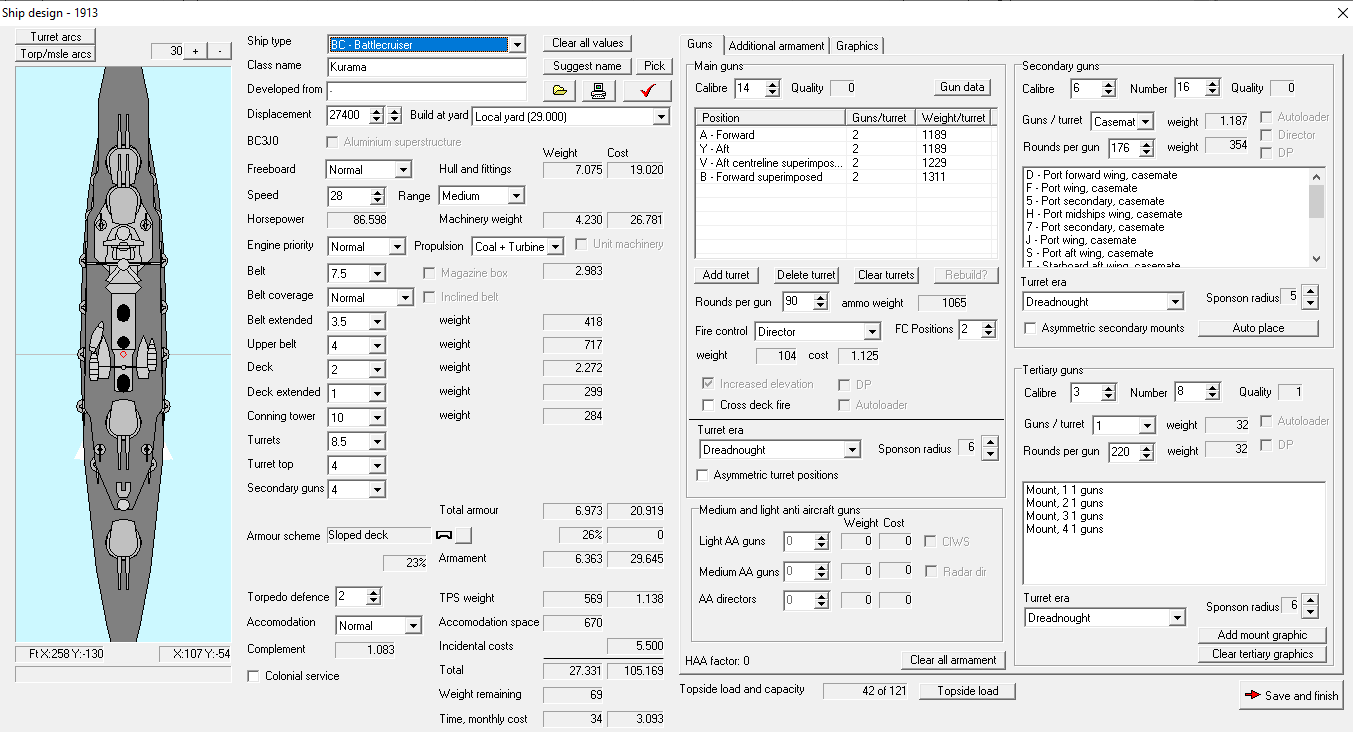Click the Topside load button
This screenshot has height=732, width=1353.
coord(968,691)
